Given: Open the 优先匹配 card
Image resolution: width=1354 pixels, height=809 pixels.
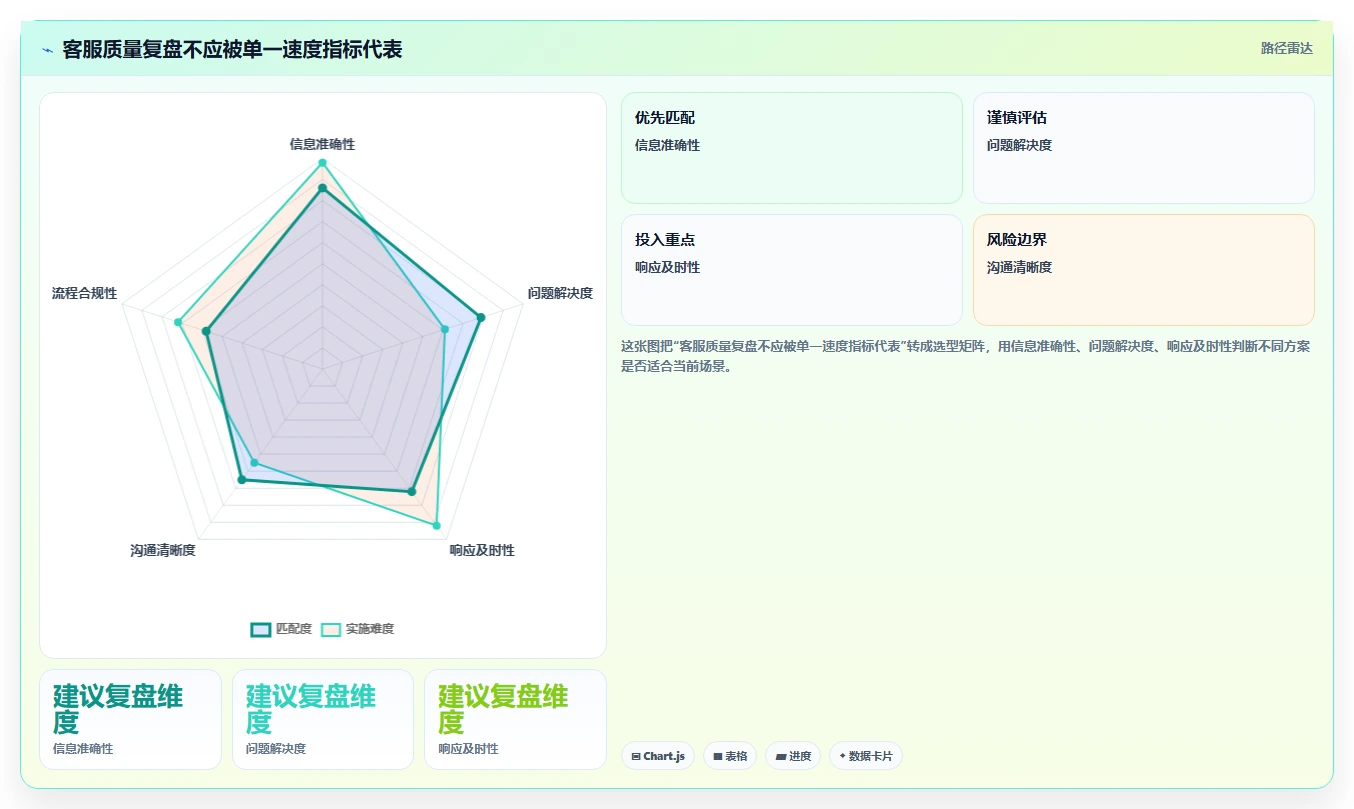Looking at the screenshot, I should (x=792, y=148).
